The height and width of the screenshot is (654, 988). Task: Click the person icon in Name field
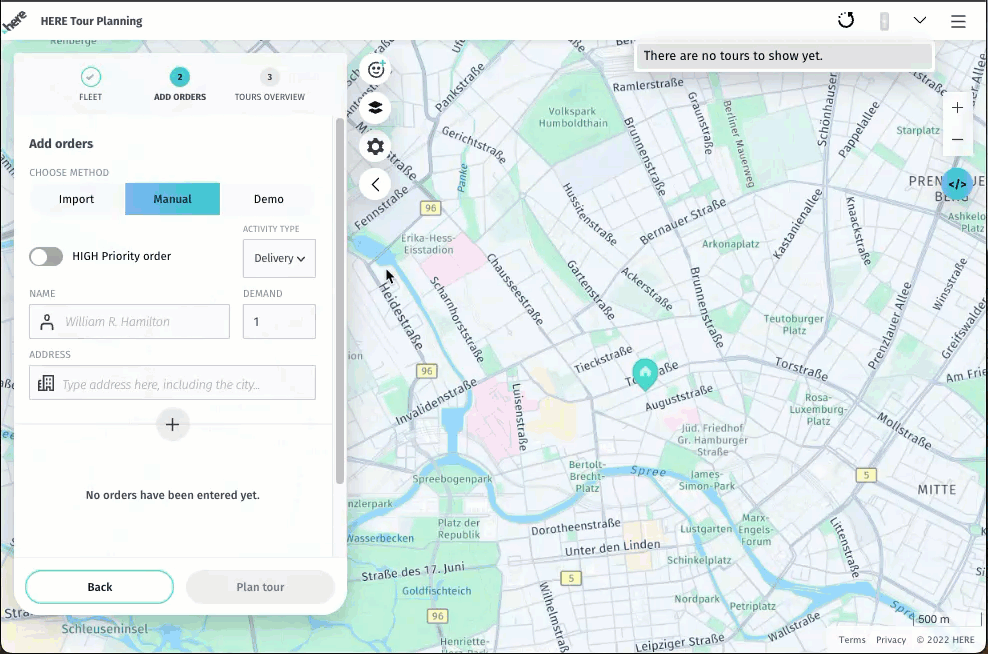47,322
